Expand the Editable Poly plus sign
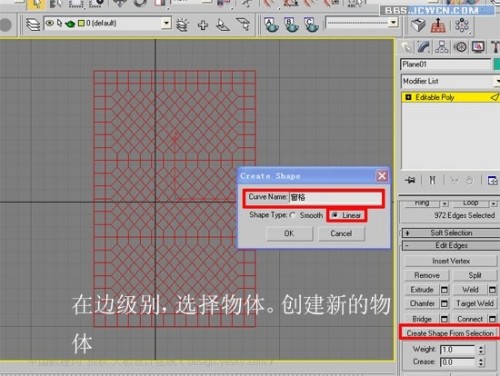This screenshot has height=376, width=500. pos(408,97)
